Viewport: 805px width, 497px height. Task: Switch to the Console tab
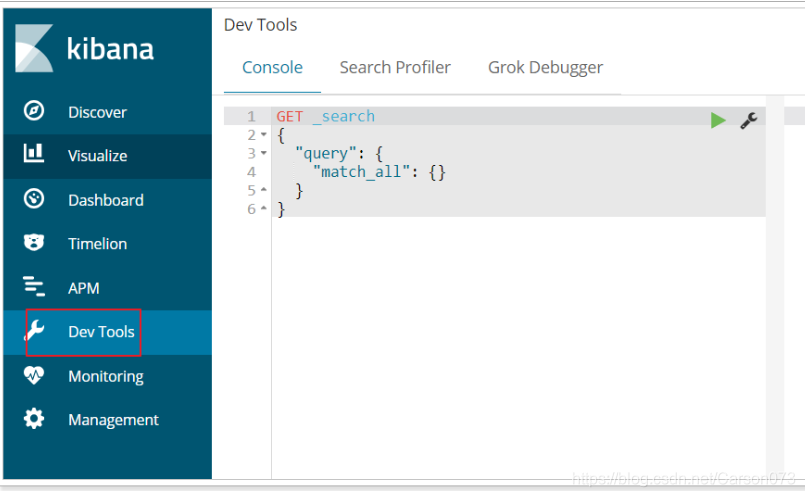(x=272, y=67)
